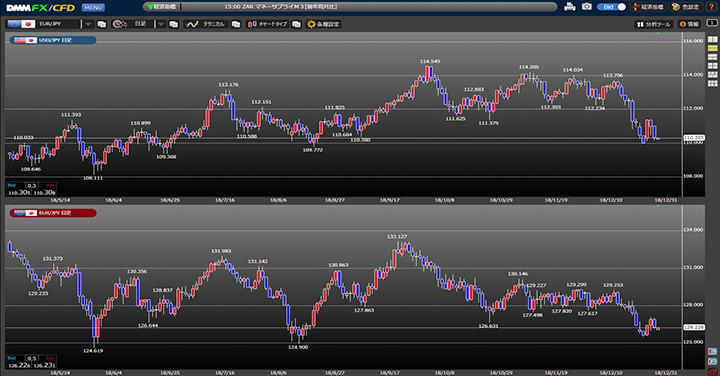The height and width of the screenshot is (376, 720).
Task: Open 色設定 color palette settings
Action: tap(686, 7)
